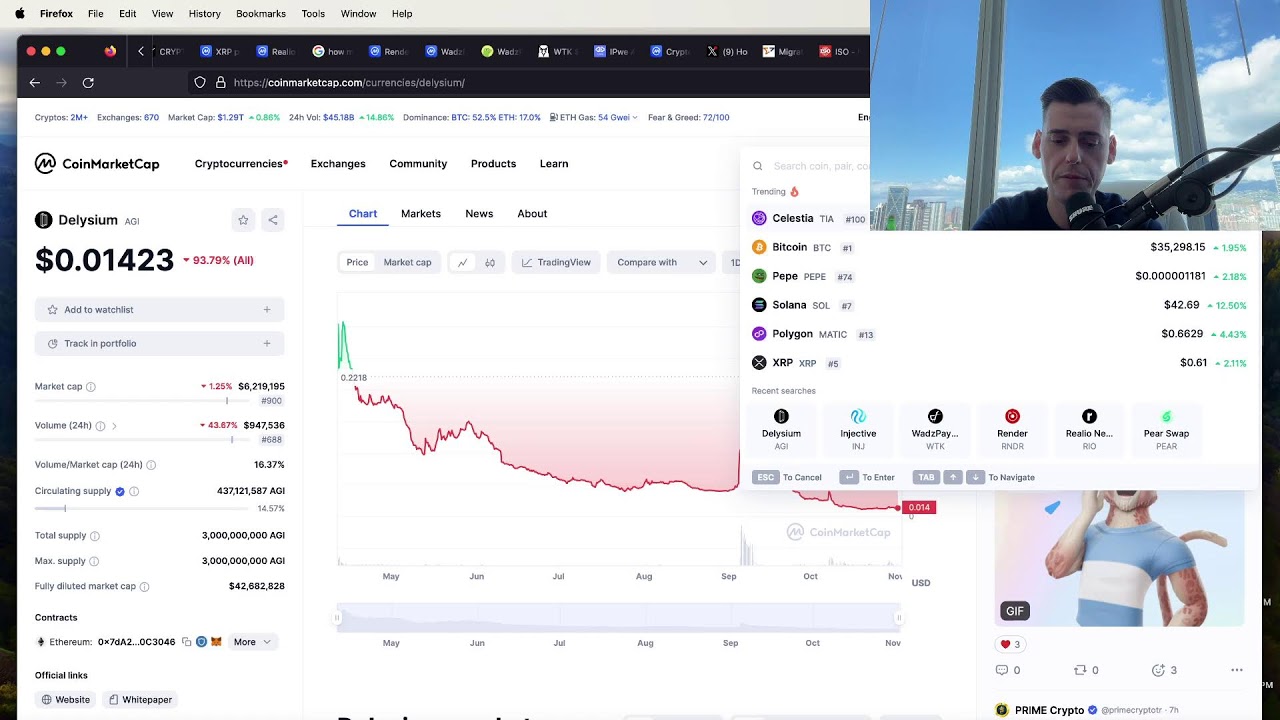Select the Price chart toggle
The width and height of the screenshot is (1280, 720).
[x=357, y=263]
